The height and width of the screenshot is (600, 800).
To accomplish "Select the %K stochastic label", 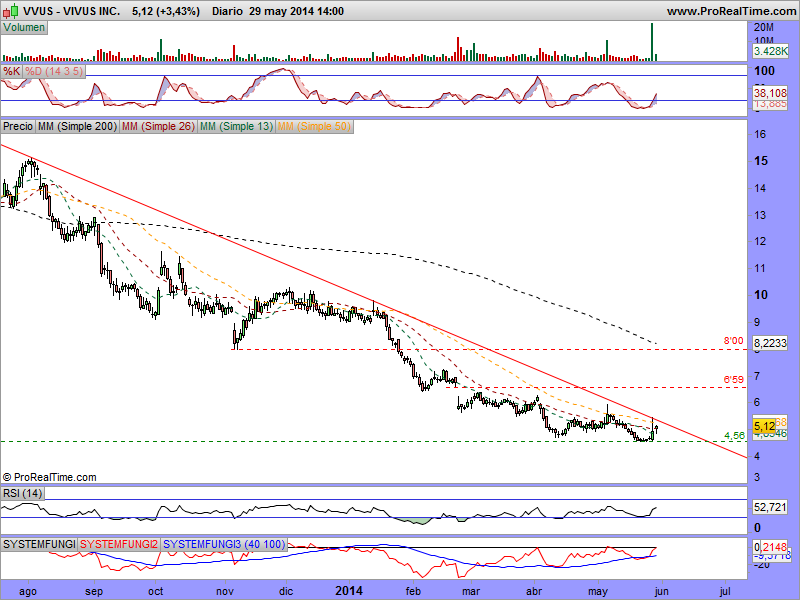I will tap(11, 71).
